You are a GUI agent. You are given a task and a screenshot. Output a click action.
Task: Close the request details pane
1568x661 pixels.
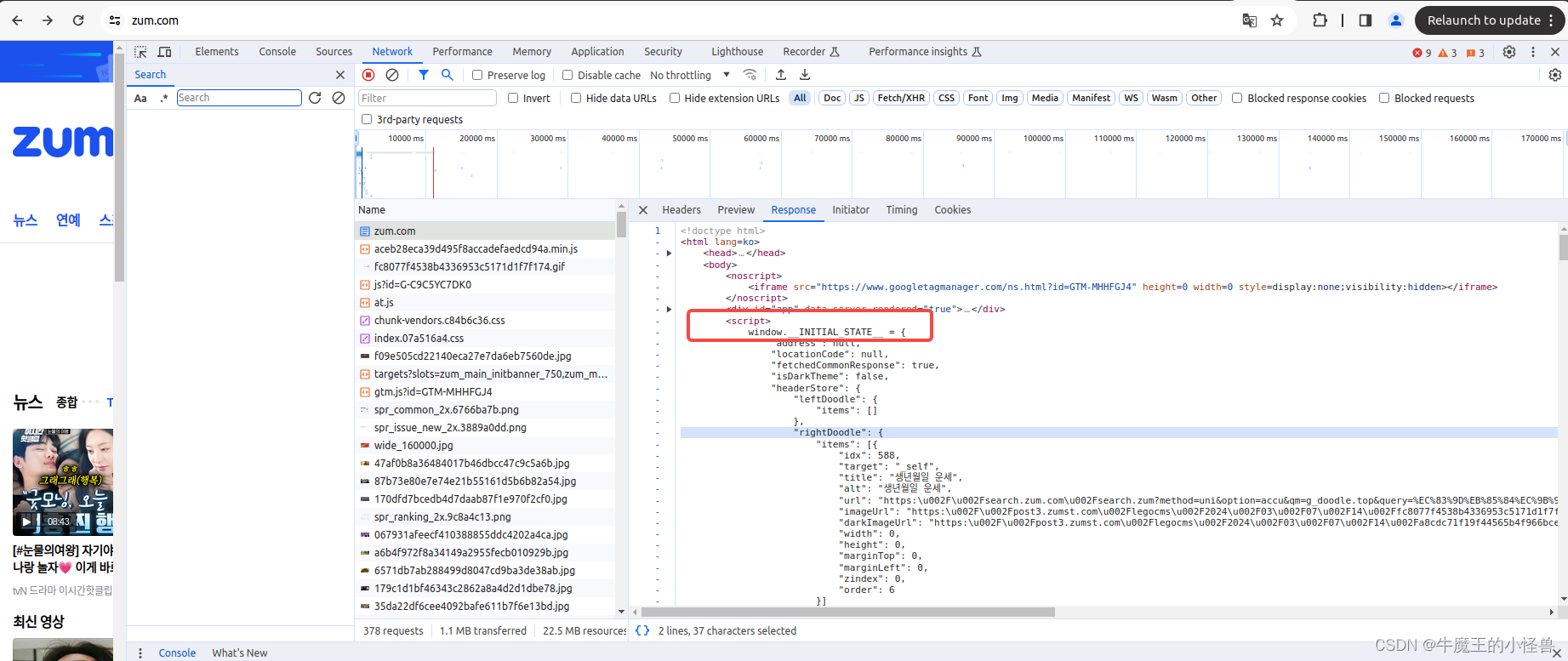[643, 210]
